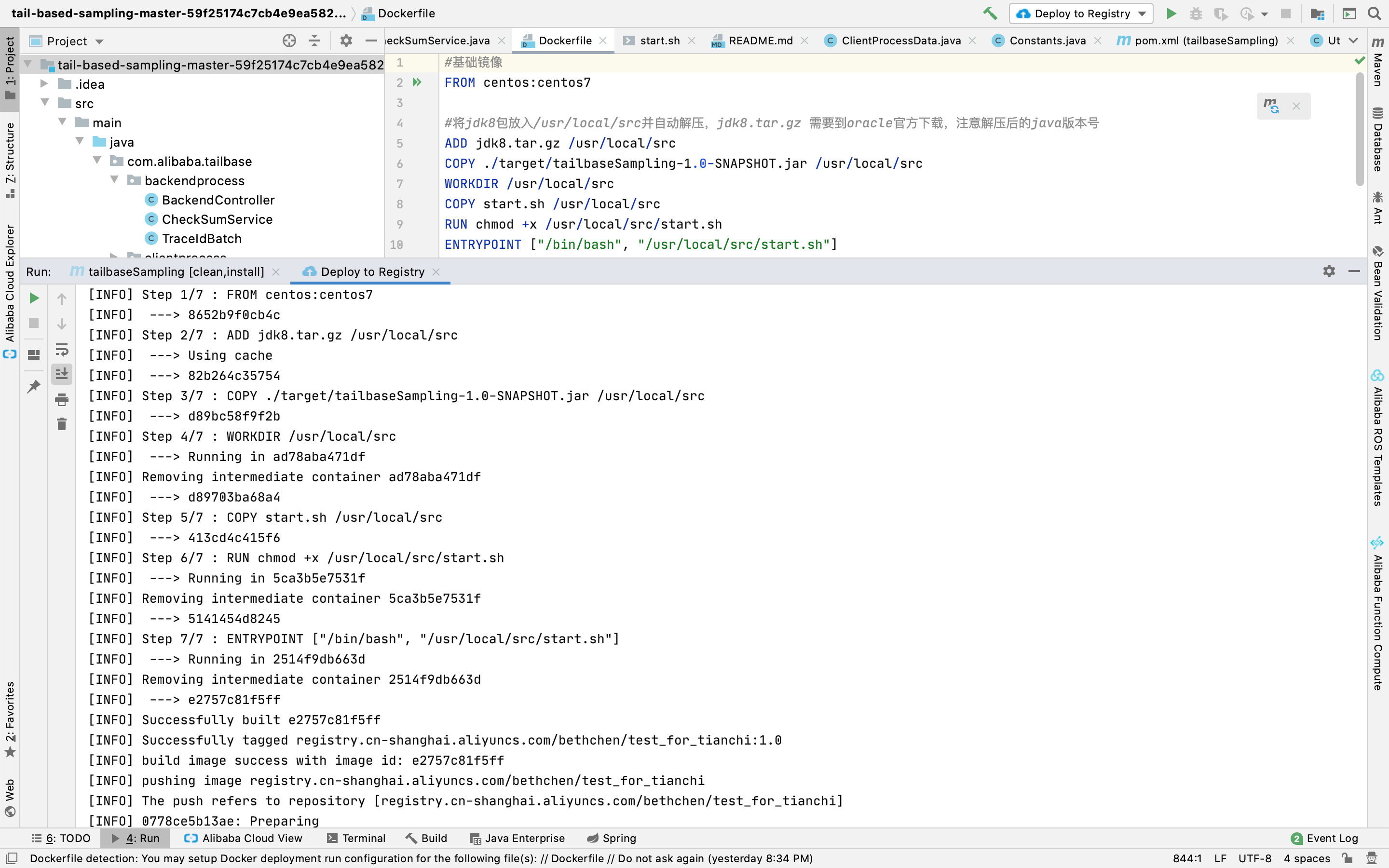Switch to the start.sh editor tab

(x=659, y=41)
